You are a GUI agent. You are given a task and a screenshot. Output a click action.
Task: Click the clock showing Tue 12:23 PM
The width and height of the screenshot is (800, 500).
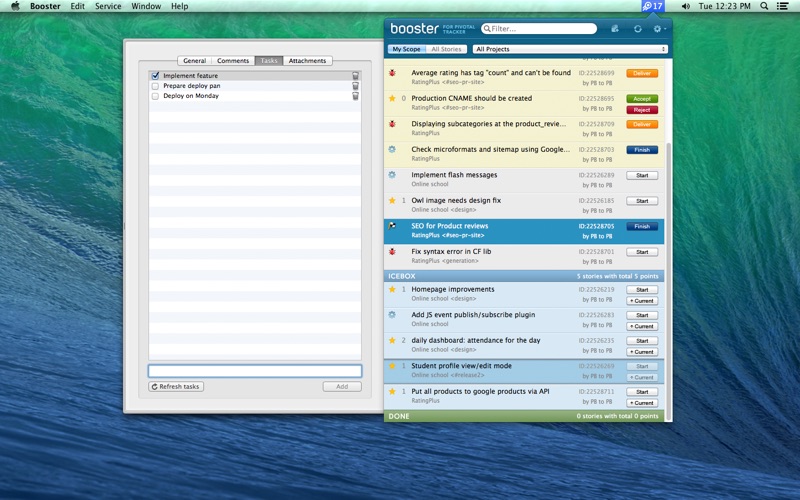[724, 6]
